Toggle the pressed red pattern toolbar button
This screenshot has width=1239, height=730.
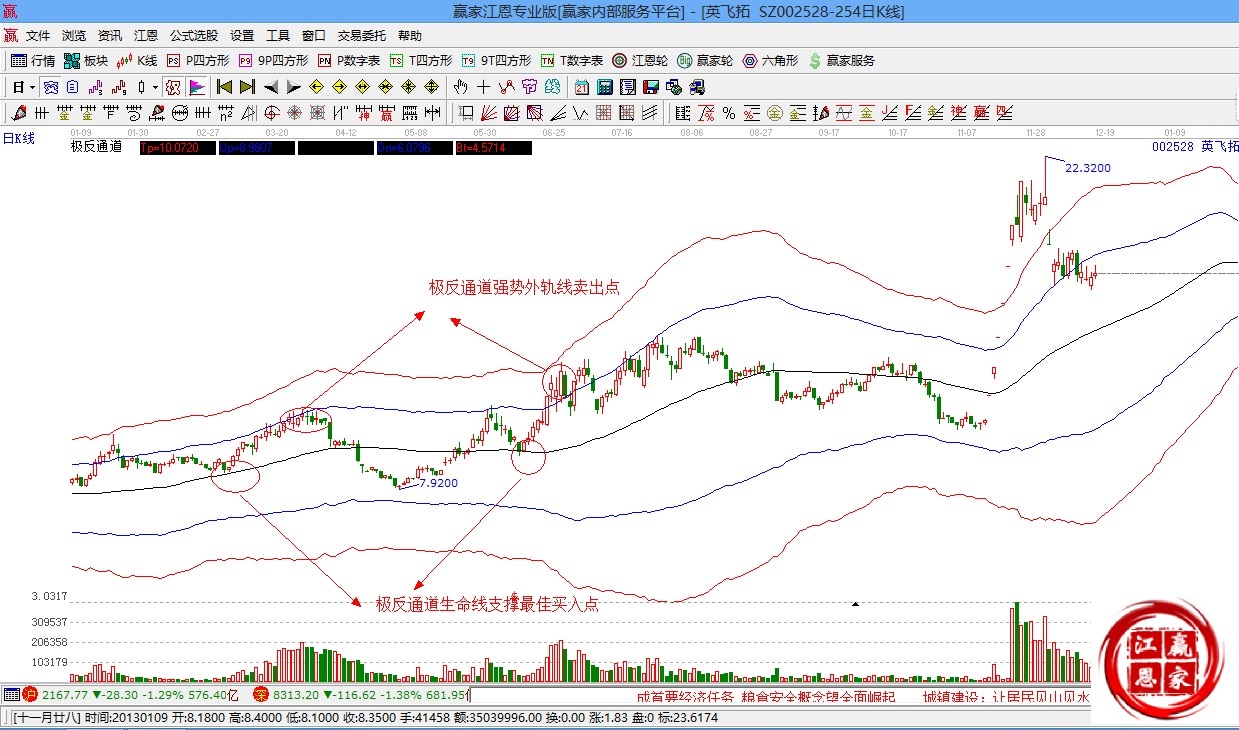click(x=173, y=87)
